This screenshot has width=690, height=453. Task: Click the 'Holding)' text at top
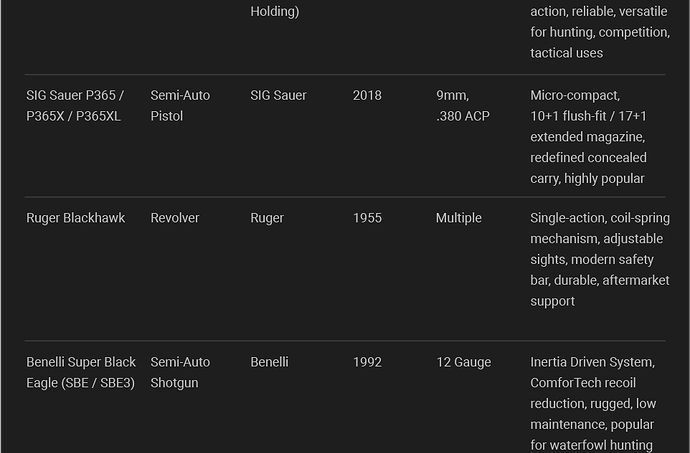point(274,11)
